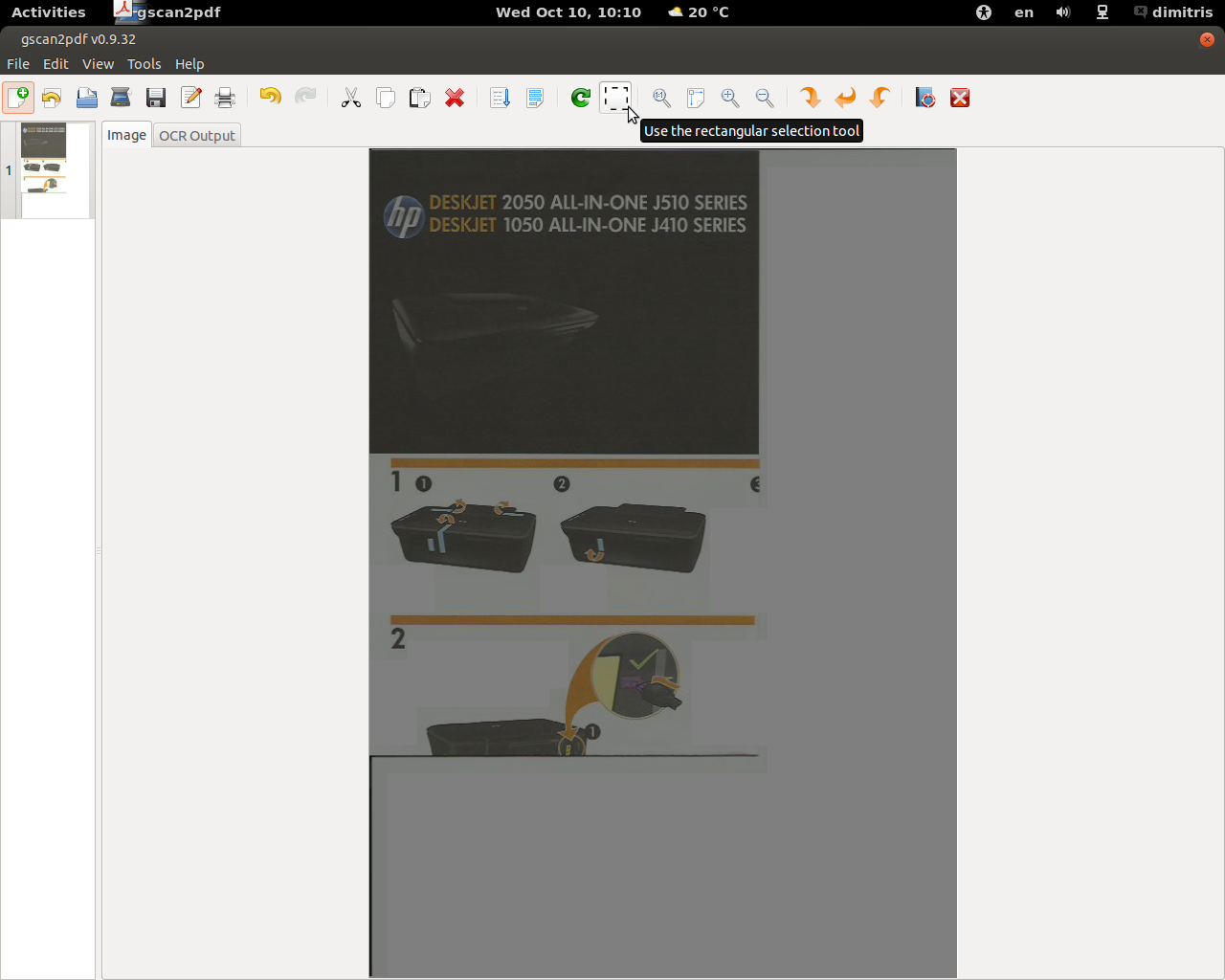Click the scanned HP Deskjet page image
The width and height of the screenshot is (1225, 980).
tap(662, 563)
